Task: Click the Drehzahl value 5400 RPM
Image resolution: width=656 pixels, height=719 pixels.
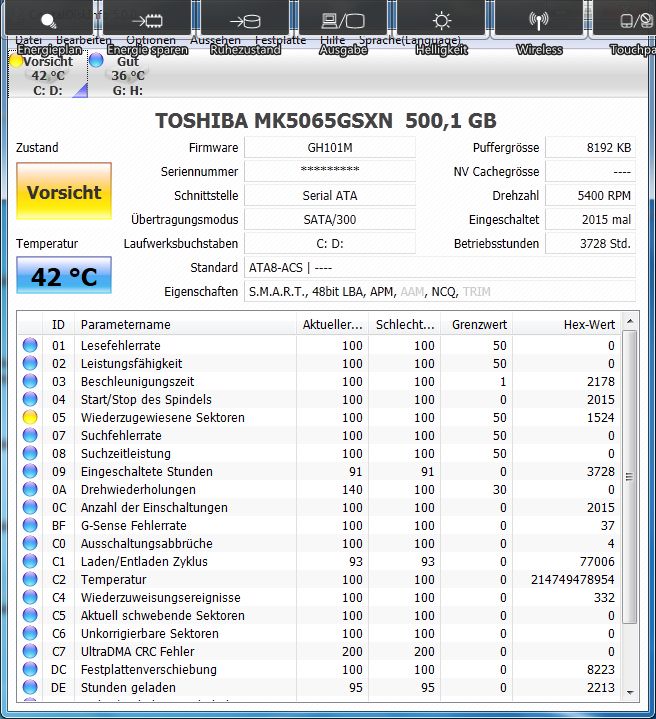Action: (x=590, y=195)
